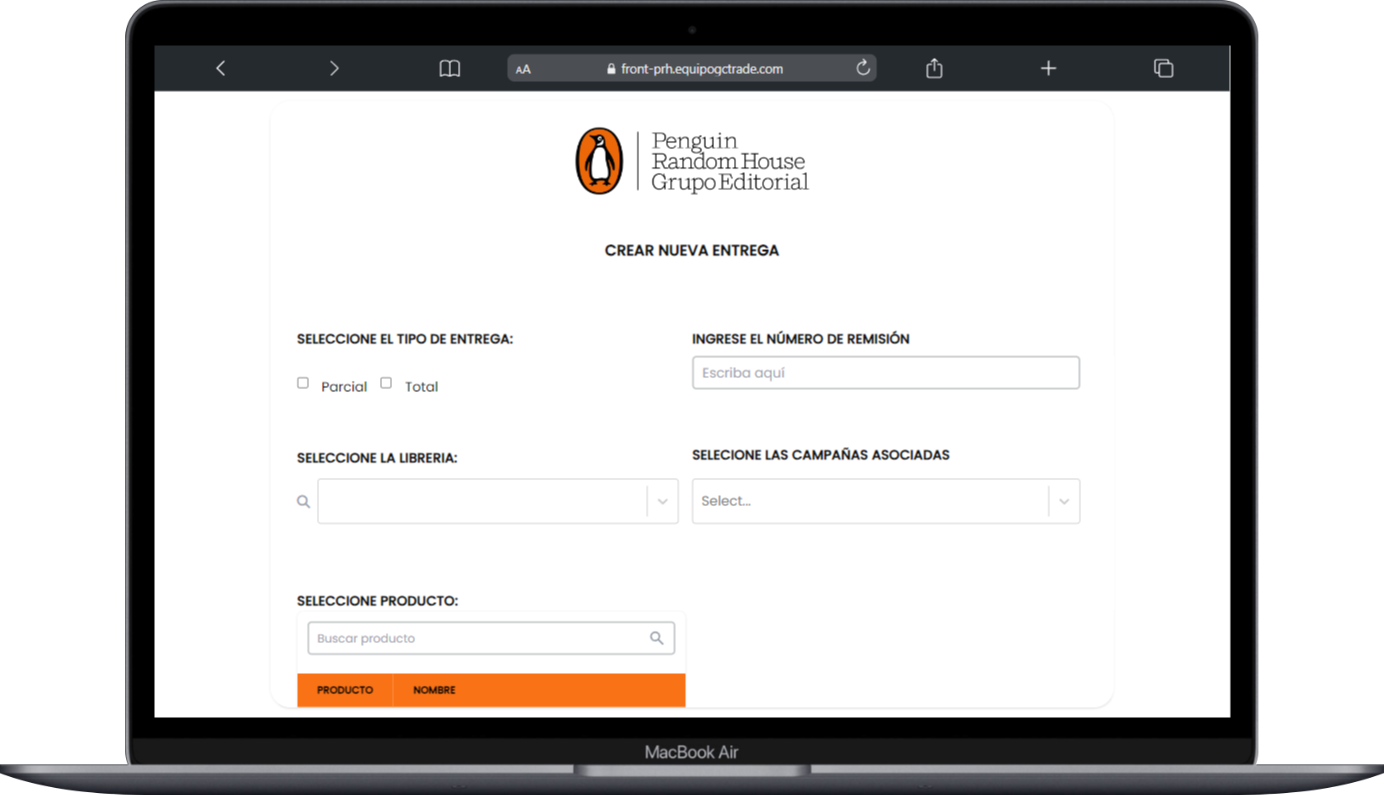
Task: Open the bookmarks sidebar icon
Action: [449, 68]
